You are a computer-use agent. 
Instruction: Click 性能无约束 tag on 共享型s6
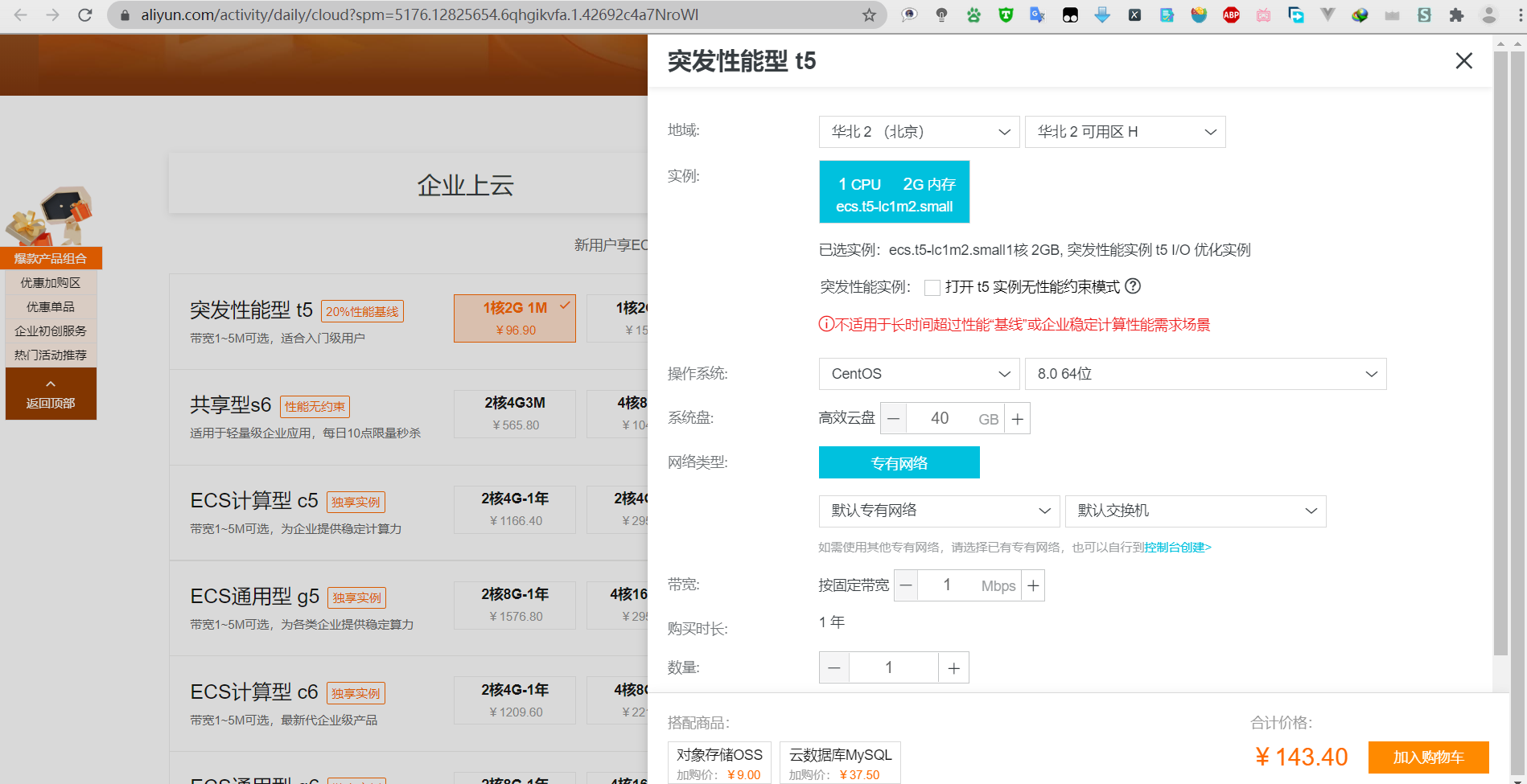(x=315, y=406)
